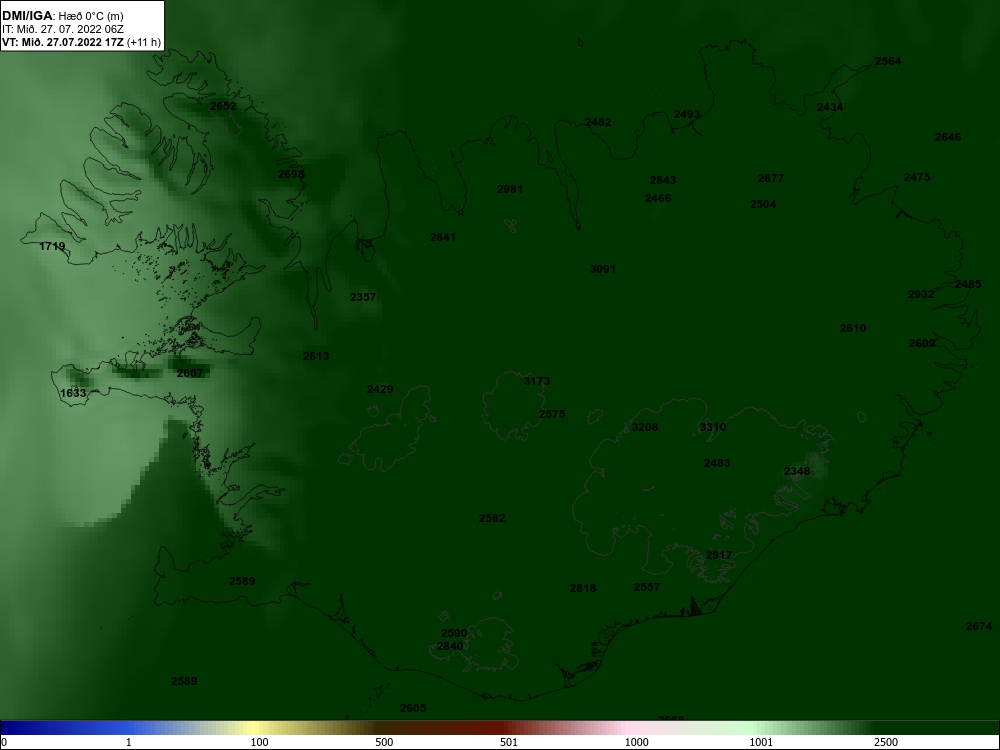
Task: Click the map value 3310
Action: click(713, 427)
